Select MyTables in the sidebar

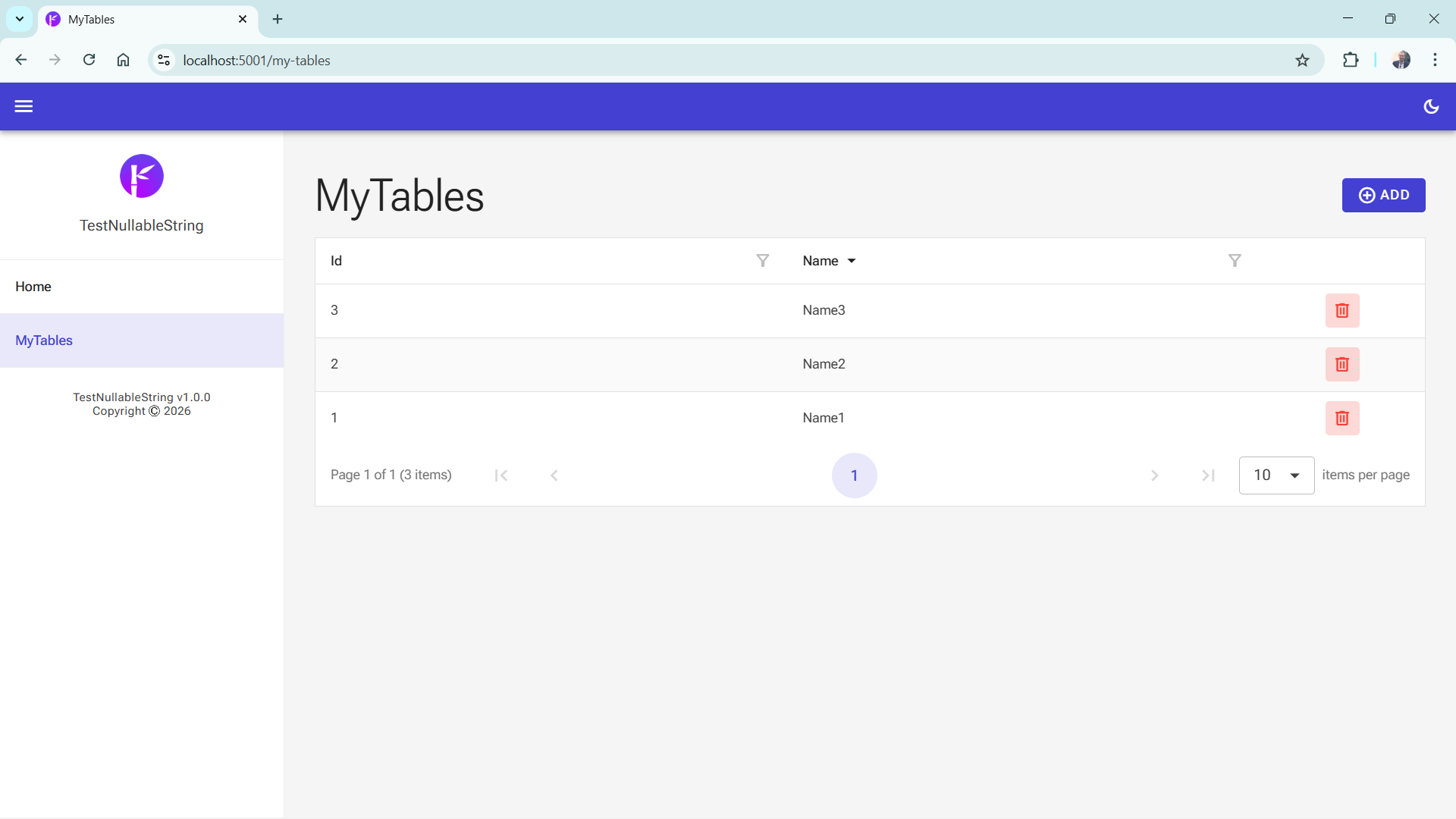[x=44, y=340]
